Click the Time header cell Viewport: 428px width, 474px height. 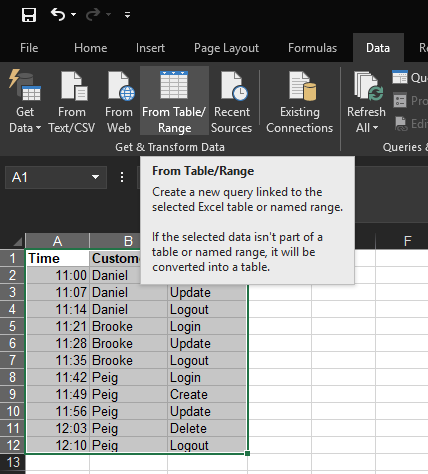(57, 258)
